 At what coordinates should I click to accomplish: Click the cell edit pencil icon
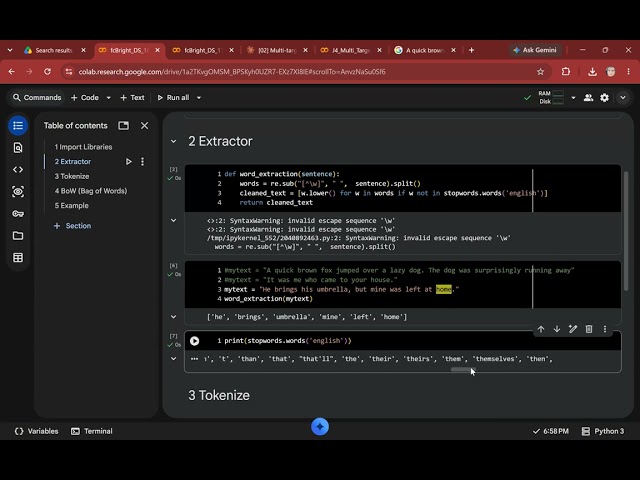click(573, 329)
